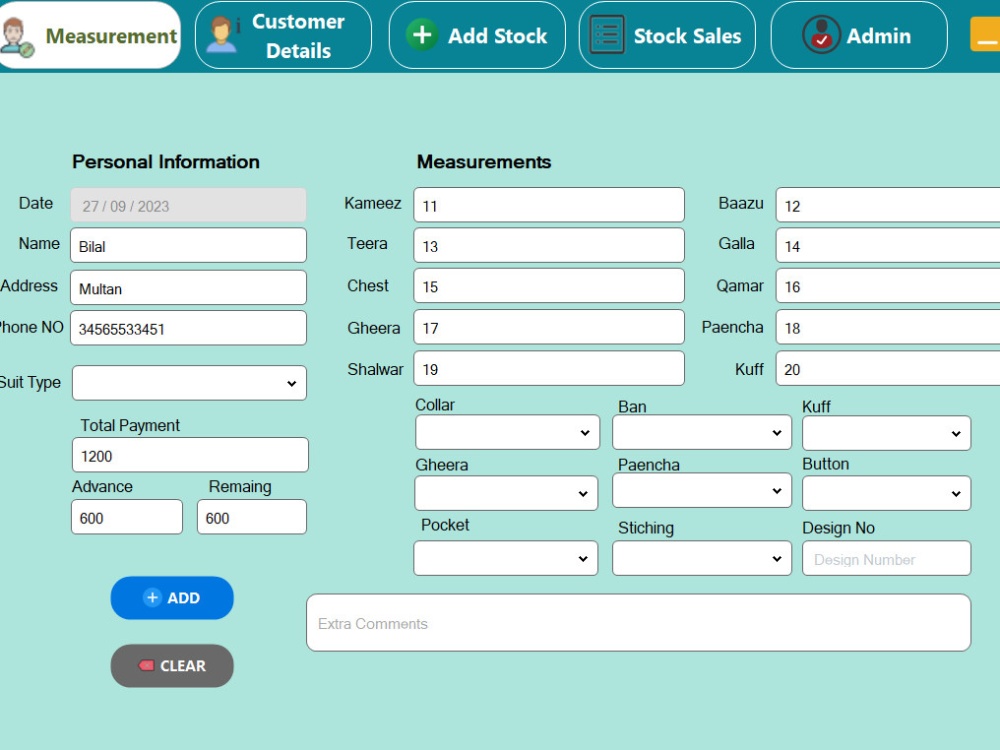
Task: Open the Suit Type dropdown
Action: pos(189,383)
